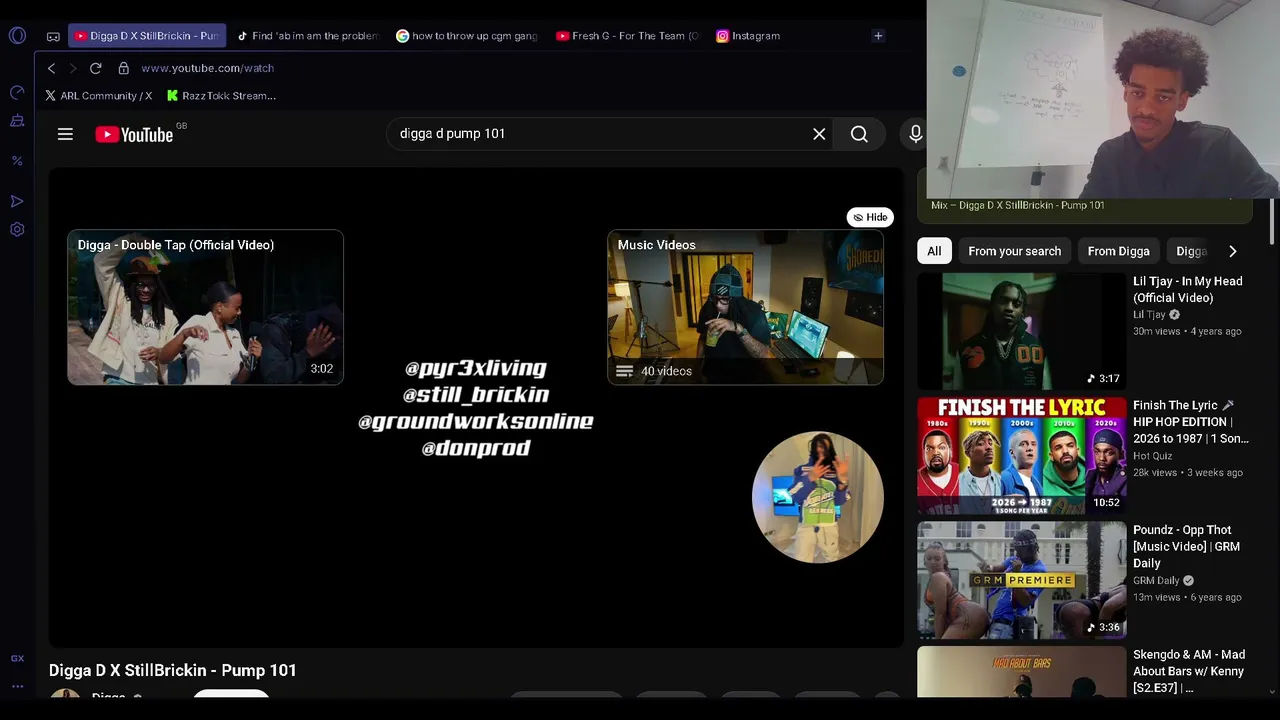Open the 'Poundz - Opp Thot' video title
Screen dimensions: 1280x720
click(1187, 547)
